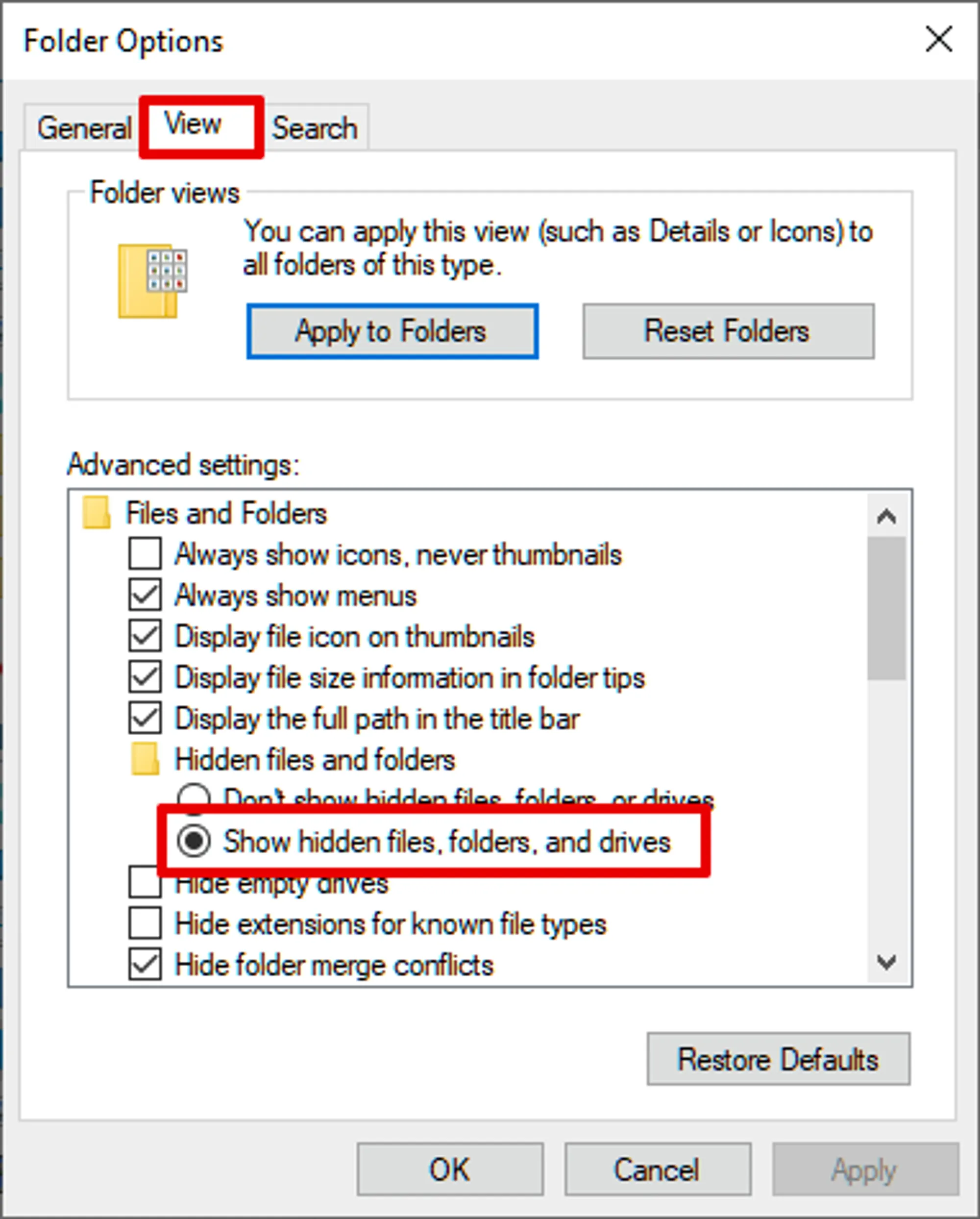Screen dimensions: 980x1219
Task: Toggle Display the full path in title bar
Action: click(145, 718)
